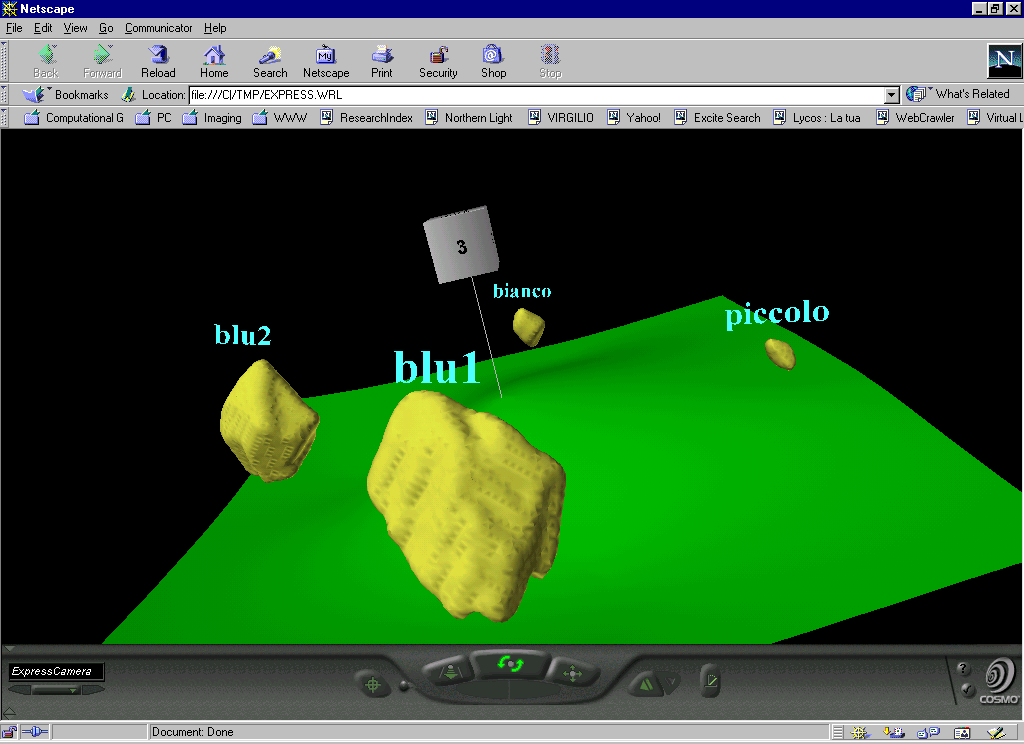Screen dimensions: 1024x744
Task: Expand the Location URL dropdown
Action: pos(892,95)
